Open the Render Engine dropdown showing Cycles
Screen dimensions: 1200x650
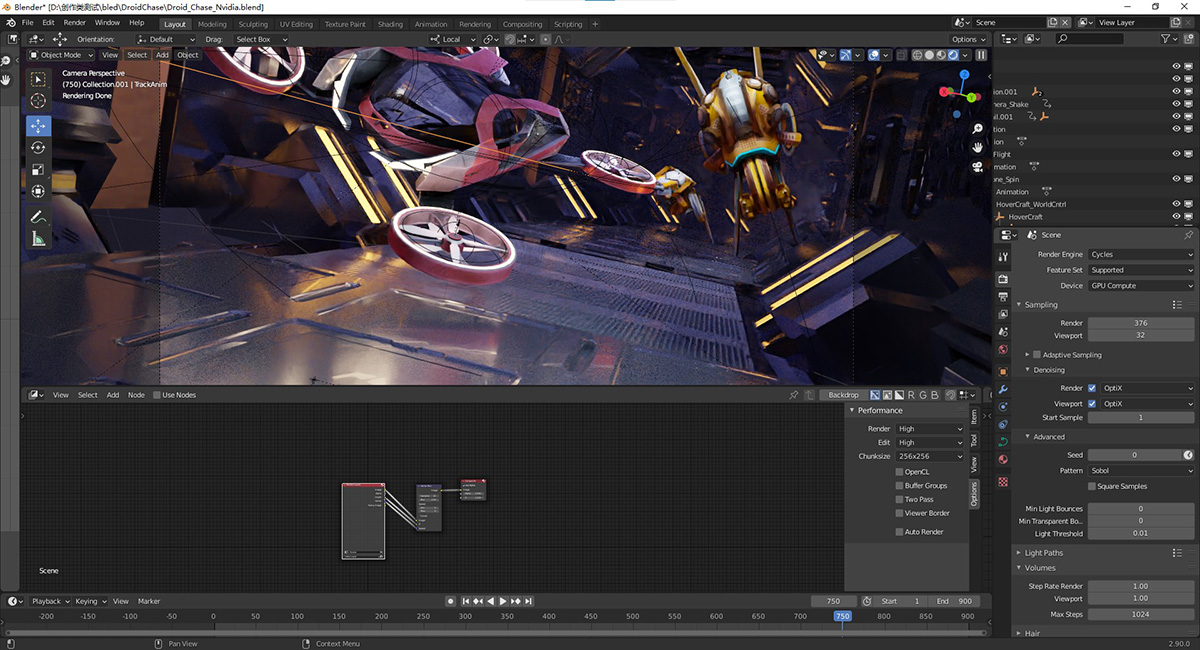pyautogui.click(x=1140, y=254)
